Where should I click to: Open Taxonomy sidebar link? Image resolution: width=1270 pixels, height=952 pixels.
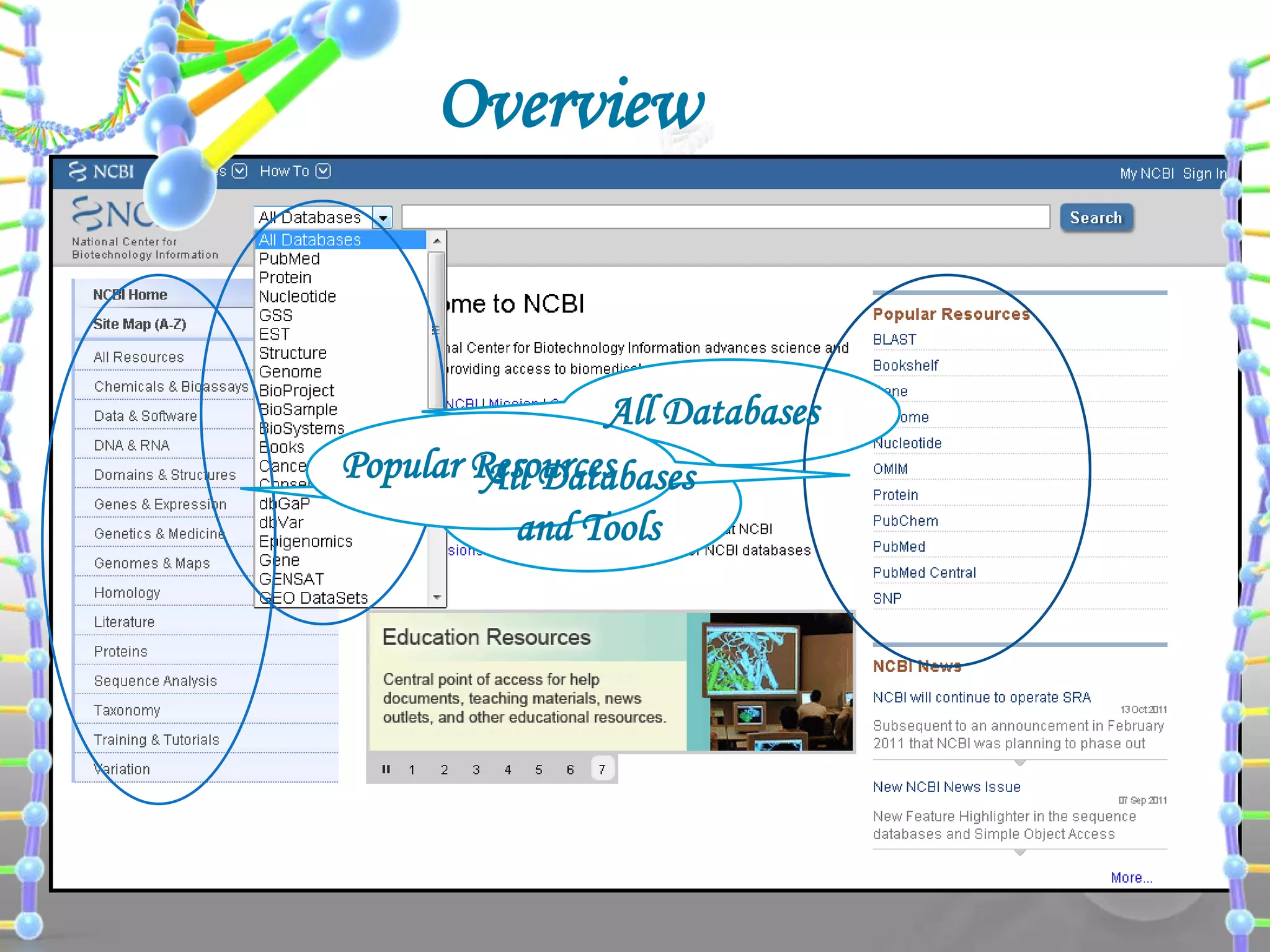[127, 710]
